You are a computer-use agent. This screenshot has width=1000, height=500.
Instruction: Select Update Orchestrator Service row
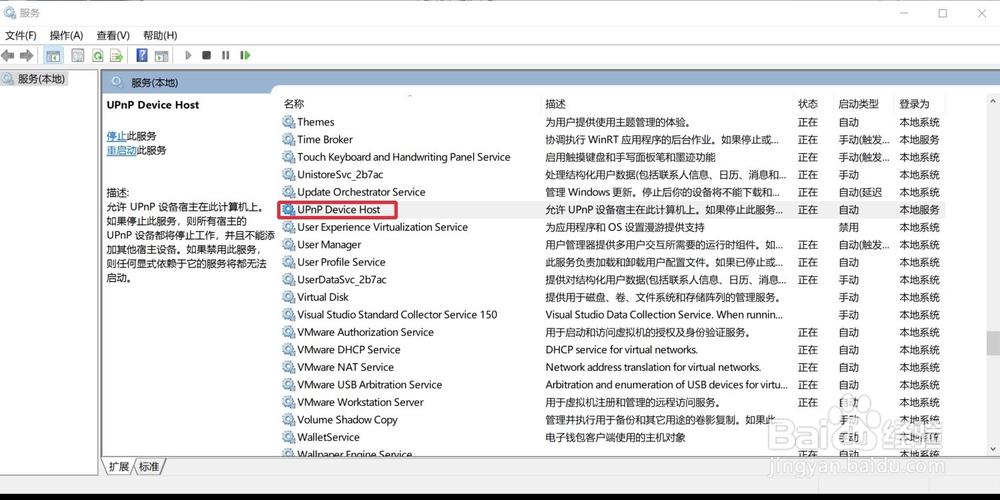[x=361, y=192]
